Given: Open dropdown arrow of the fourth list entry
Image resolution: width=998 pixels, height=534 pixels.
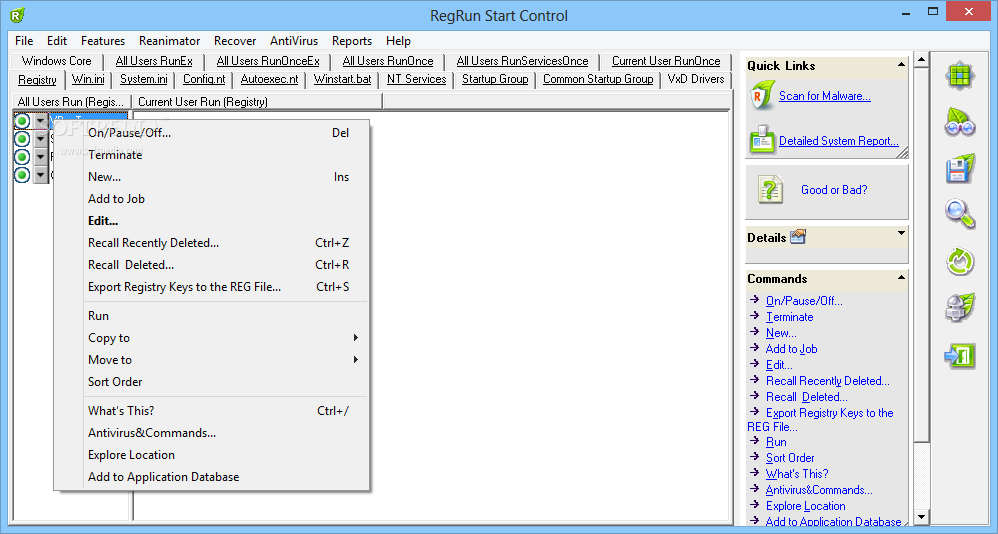Looking at the screenshot, I should pos(41,174).
